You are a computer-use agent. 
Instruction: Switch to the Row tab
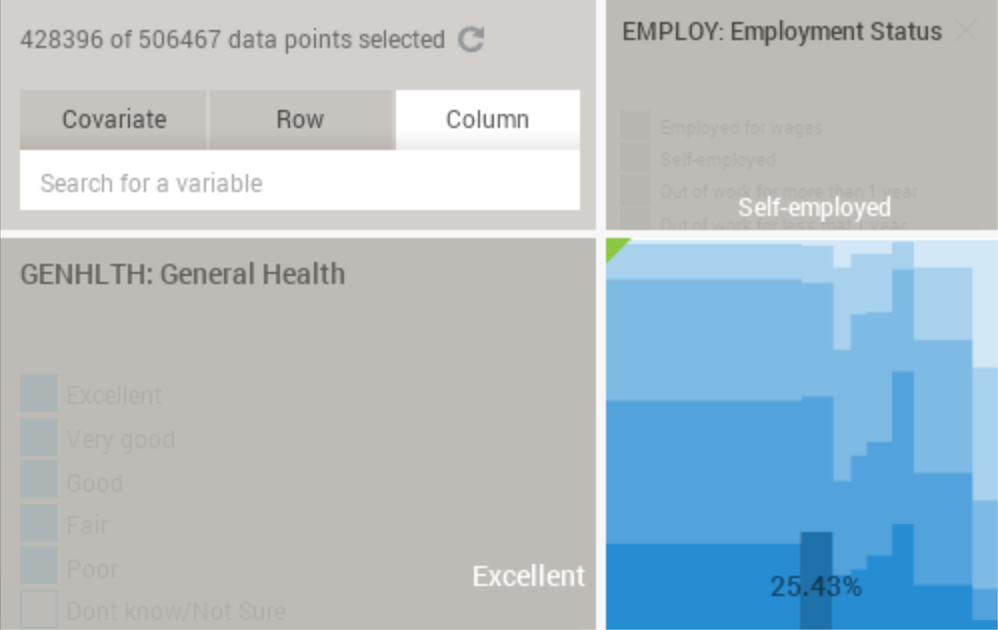pos(300,120)
